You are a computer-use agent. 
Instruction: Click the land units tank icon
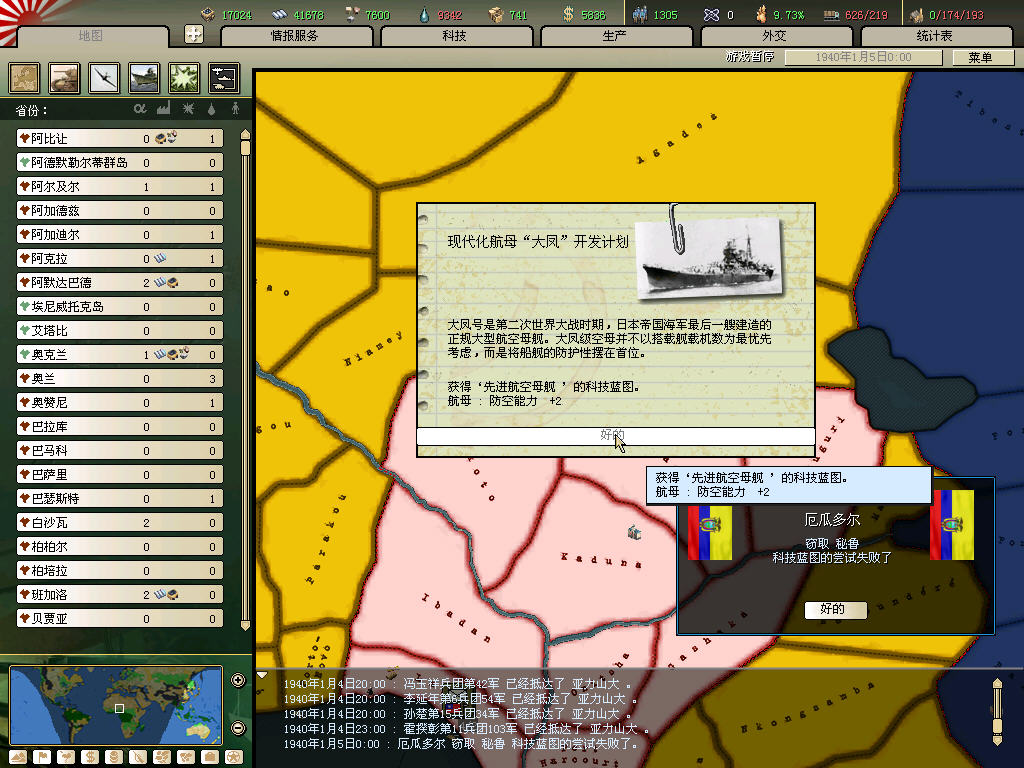[x=64, y=78]
